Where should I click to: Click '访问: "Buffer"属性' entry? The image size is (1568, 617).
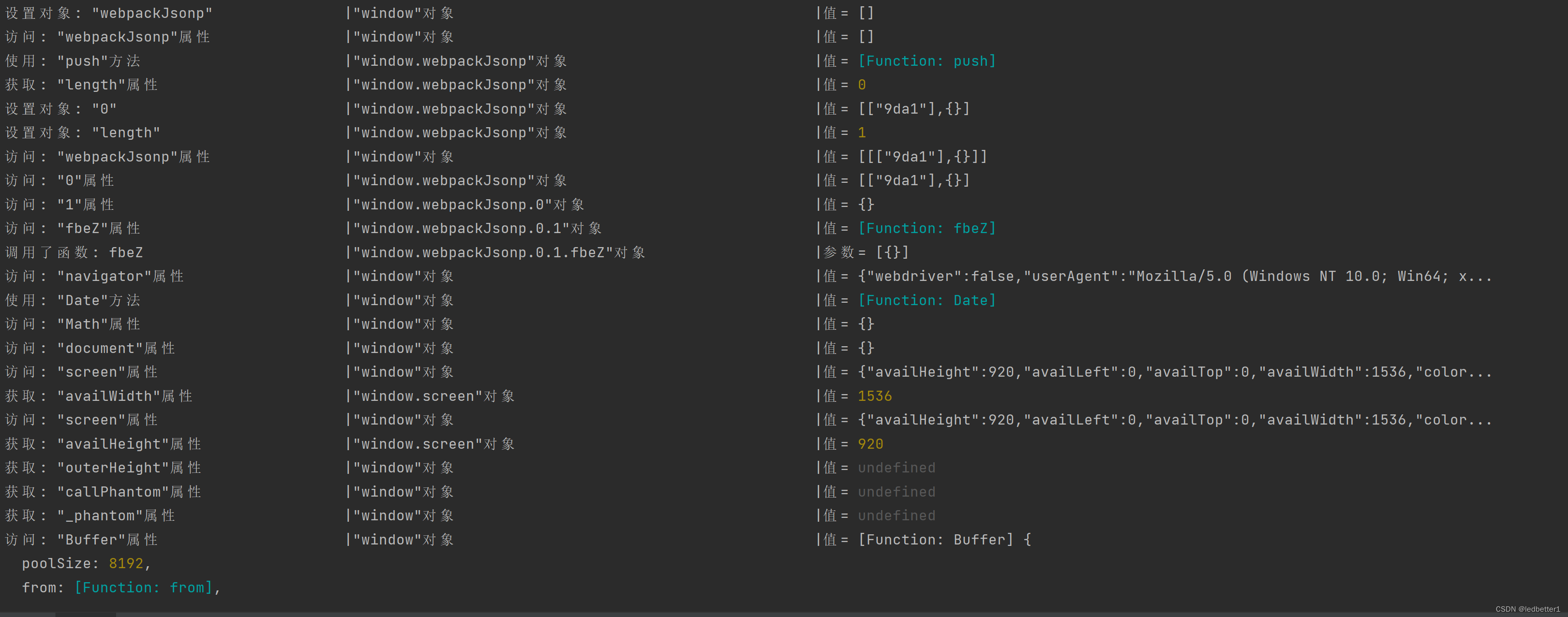click(x=82, y=540)
